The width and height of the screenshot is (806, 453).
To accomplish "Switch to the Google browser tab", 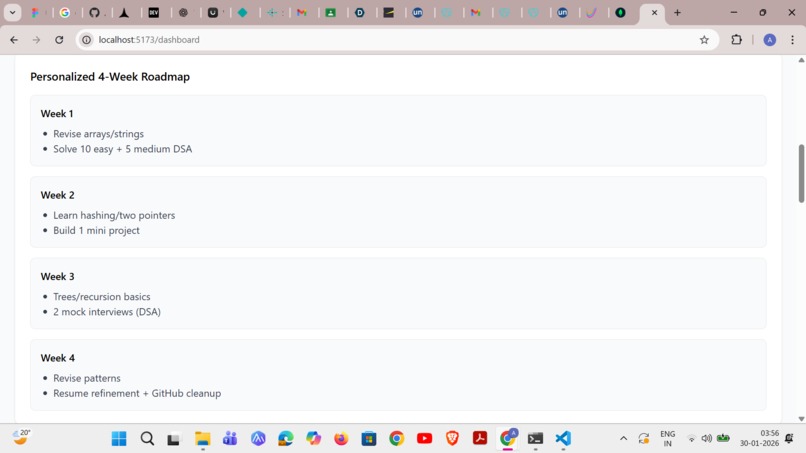I will pyautogui.click(x=65, y=13).
